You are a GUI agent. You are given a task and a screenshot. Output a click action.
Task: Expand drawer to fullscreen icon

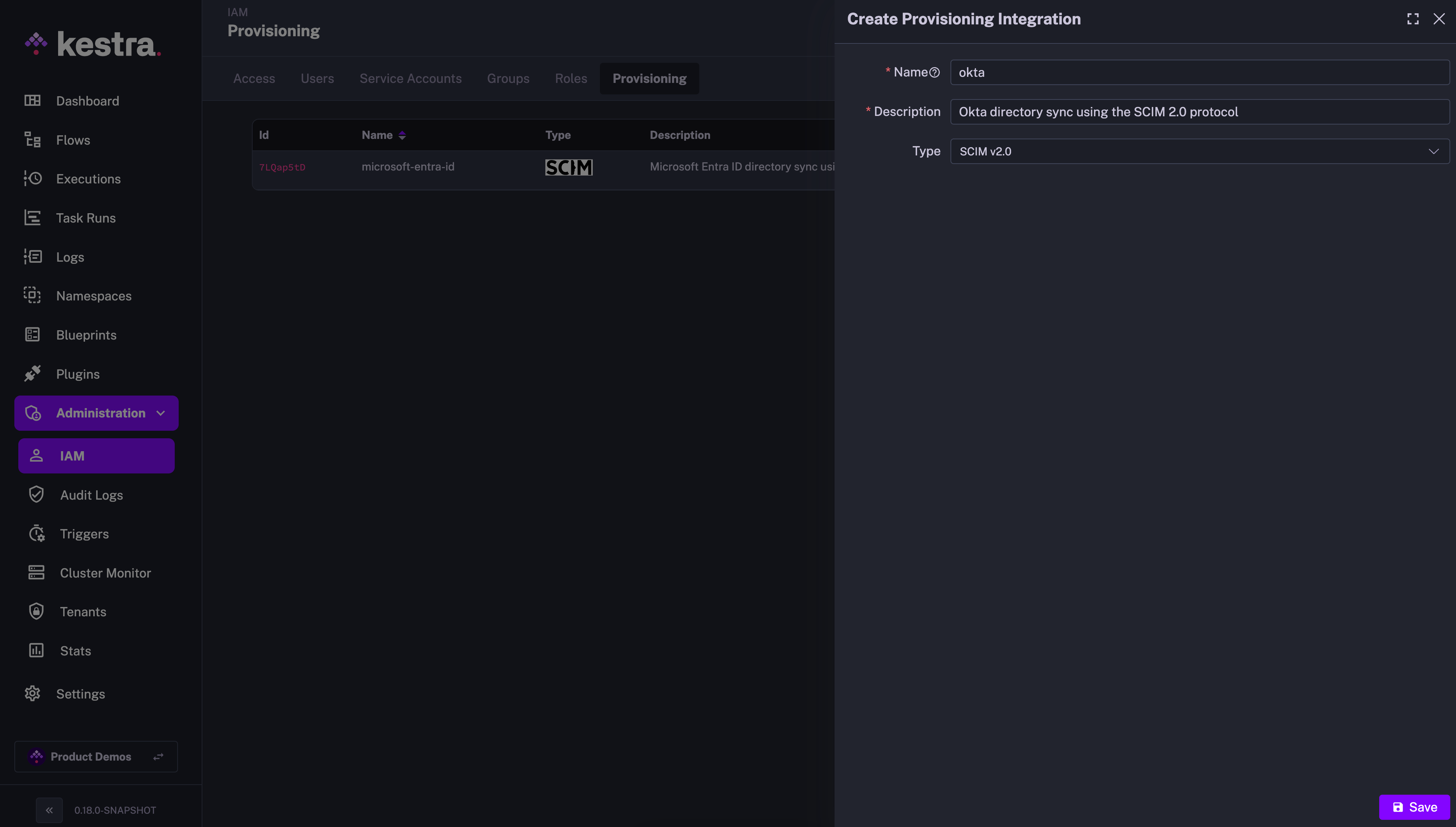(1413, 19)
